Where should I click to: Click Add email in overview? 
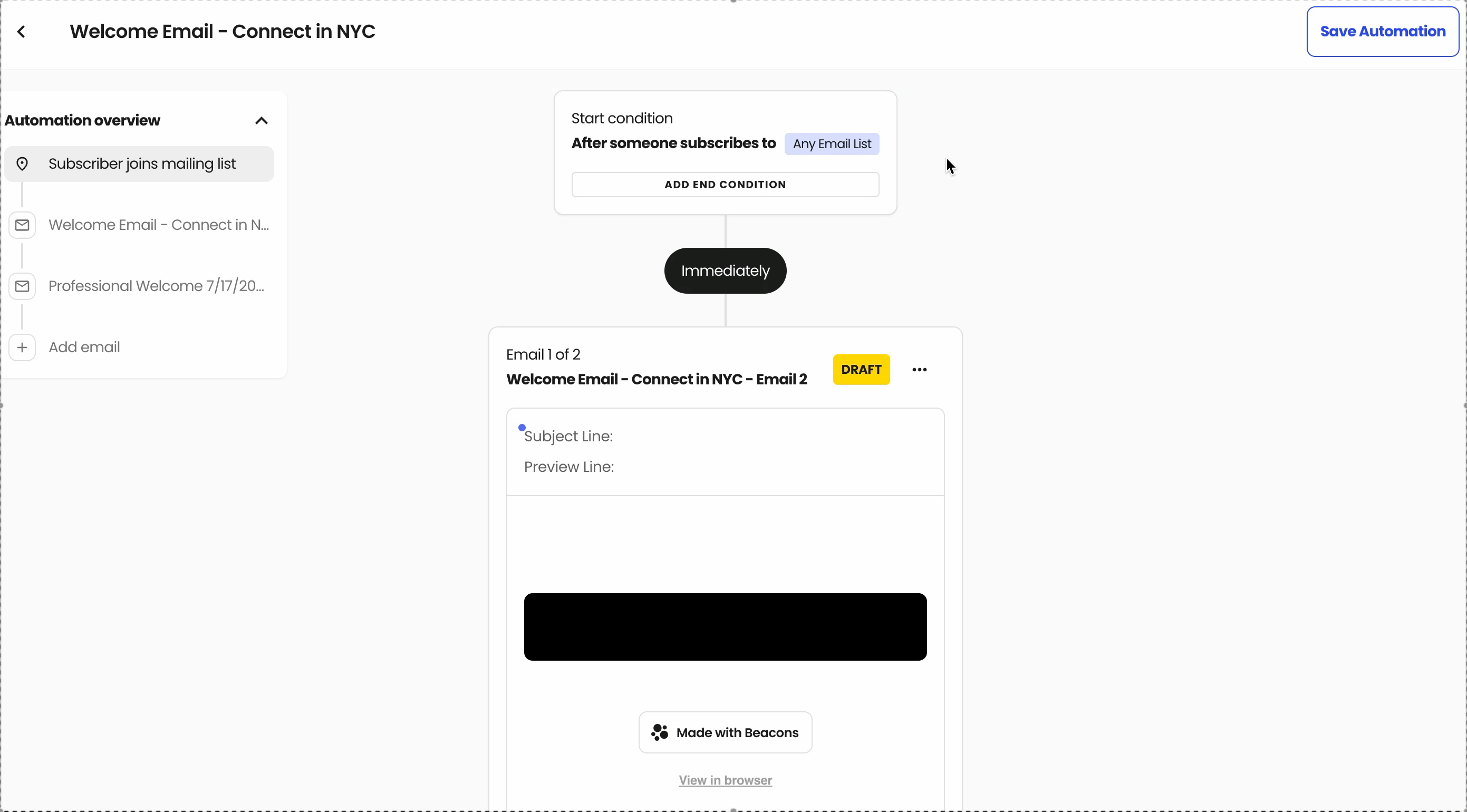coord(84,348)
